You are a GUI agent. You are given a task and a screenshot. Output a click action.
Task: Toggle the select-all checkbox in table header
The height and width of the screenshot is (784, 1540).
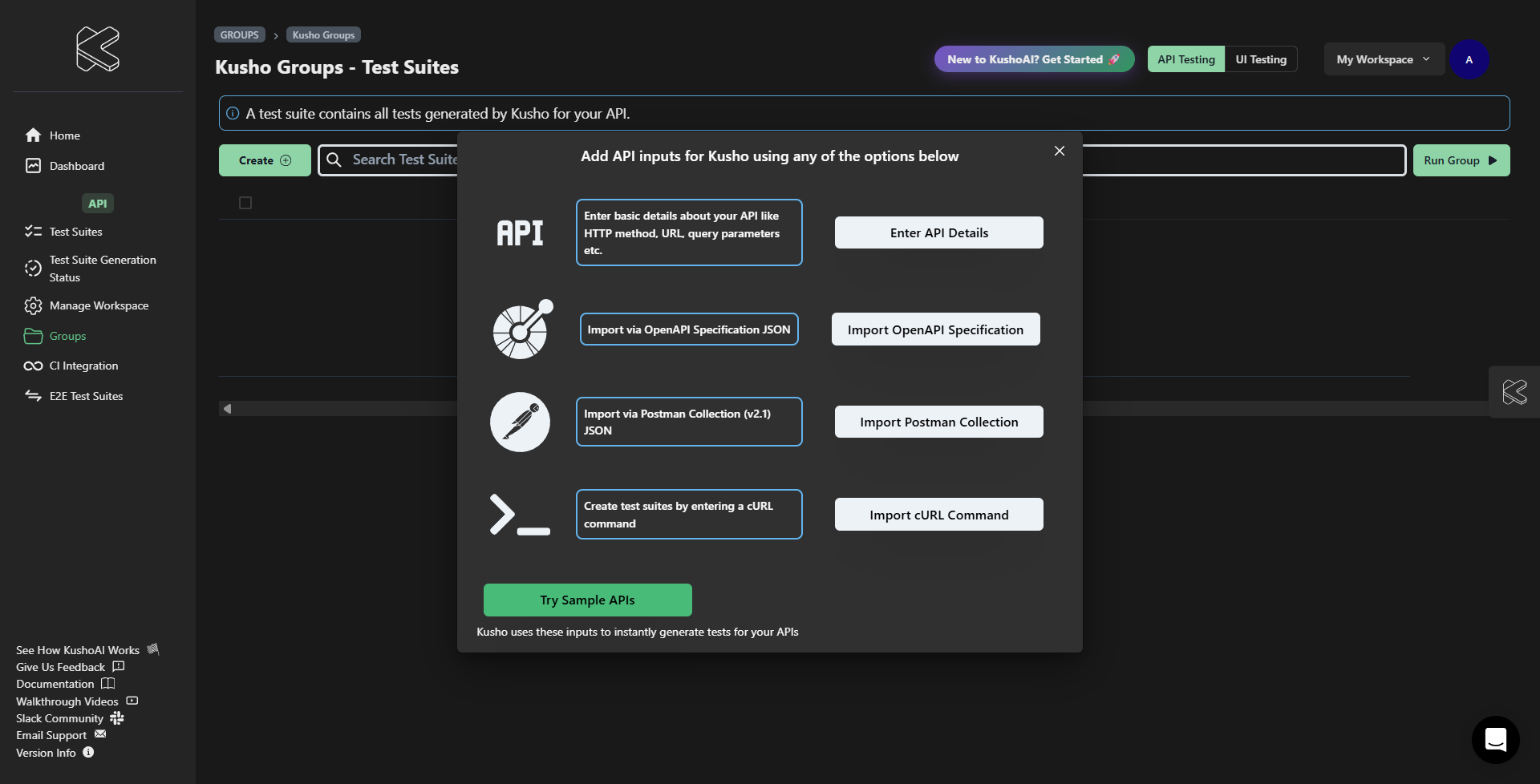[245, 203]
